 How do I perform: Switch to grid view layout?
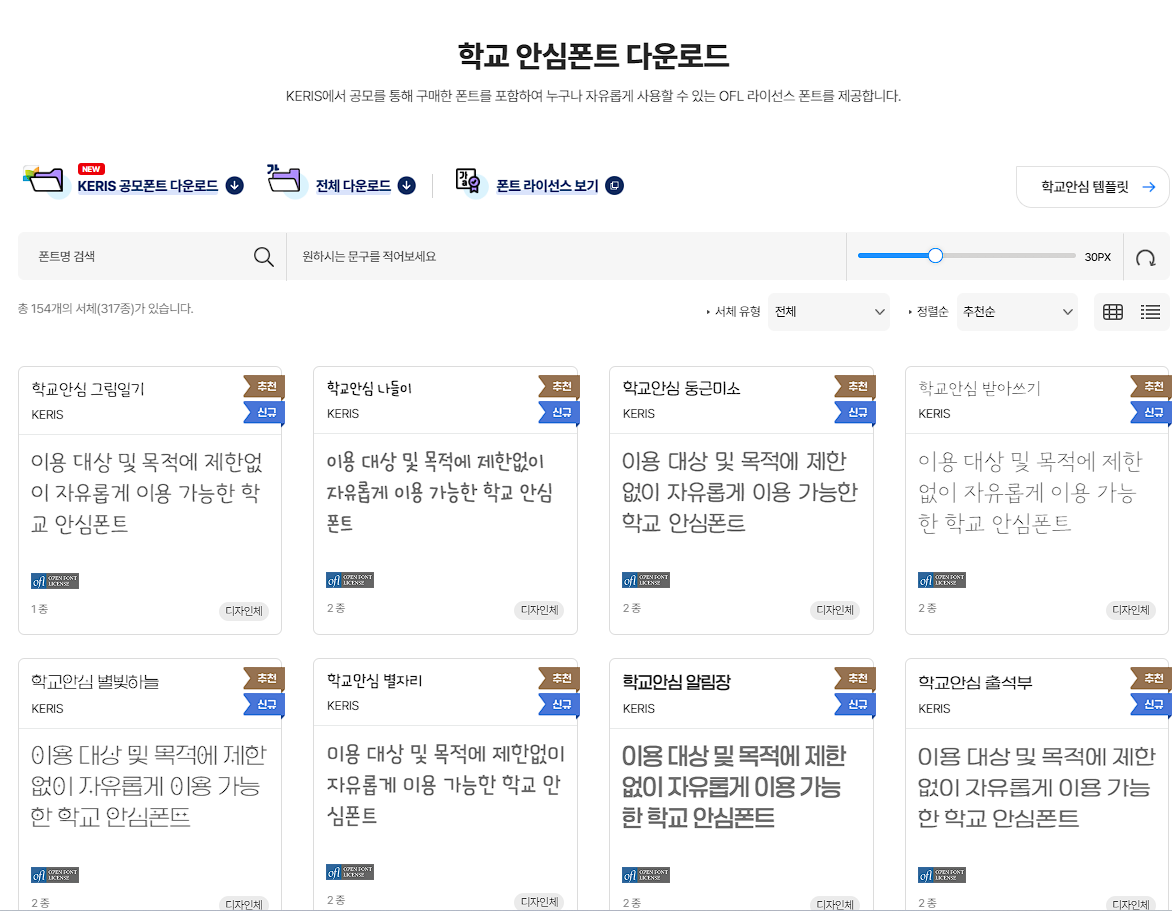pos(1112,311)
